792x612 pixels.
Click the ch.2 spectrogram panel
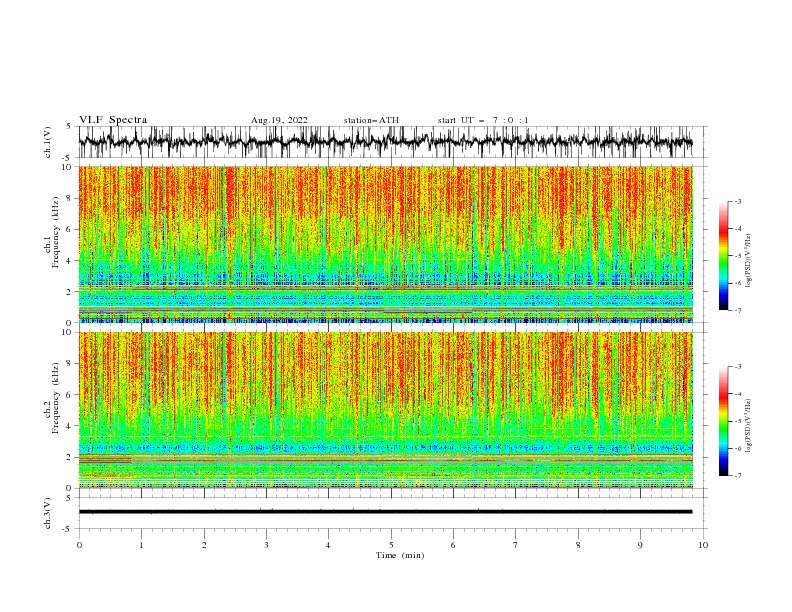385,410
